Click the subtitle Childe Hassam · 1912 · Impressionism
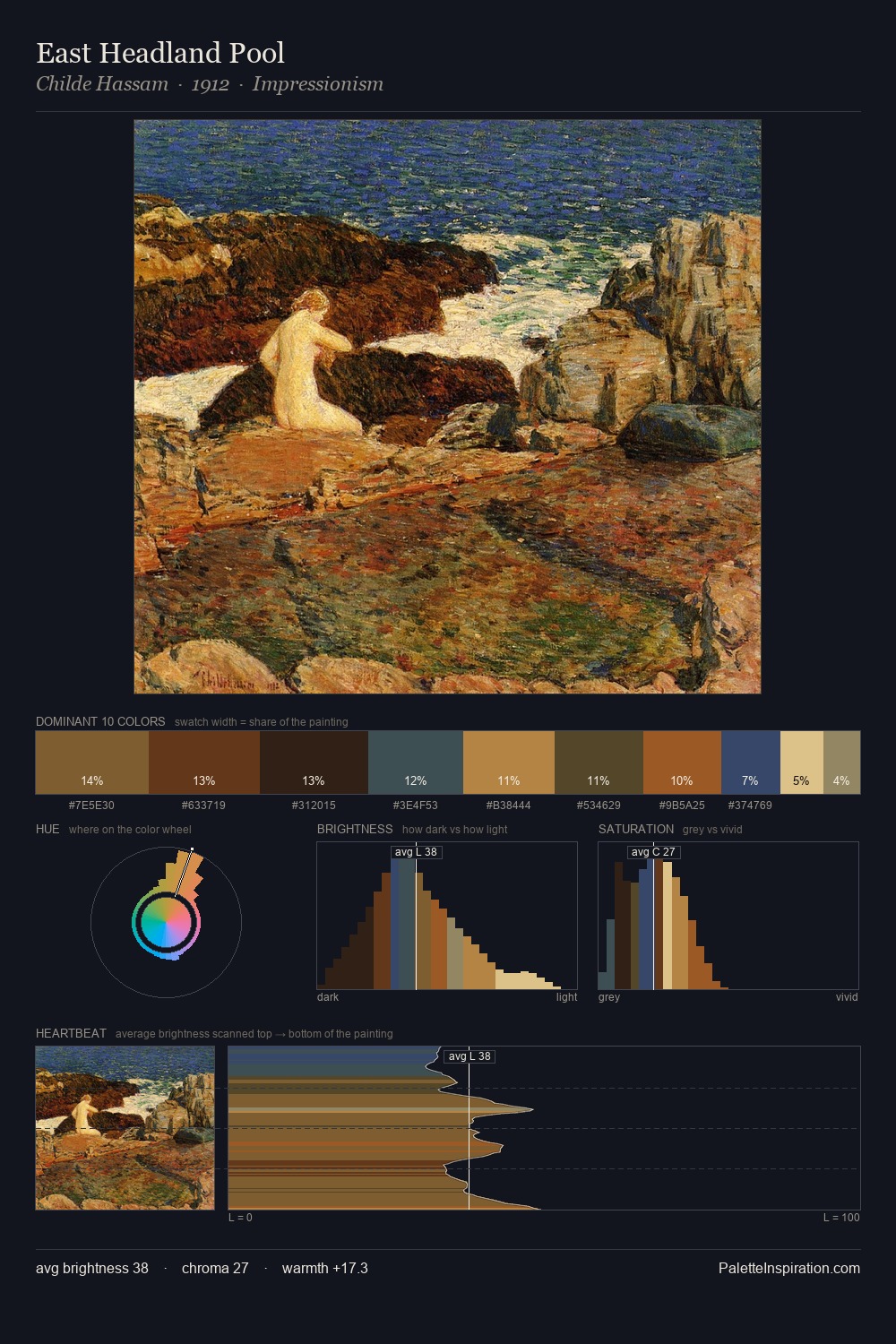The width and height of the screenshot is (896, 1344). [x=210, y=84]
